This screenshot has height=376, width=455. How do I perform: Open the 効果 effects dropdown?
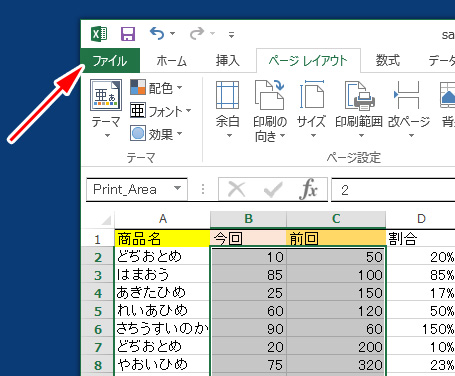coord(156,134)
